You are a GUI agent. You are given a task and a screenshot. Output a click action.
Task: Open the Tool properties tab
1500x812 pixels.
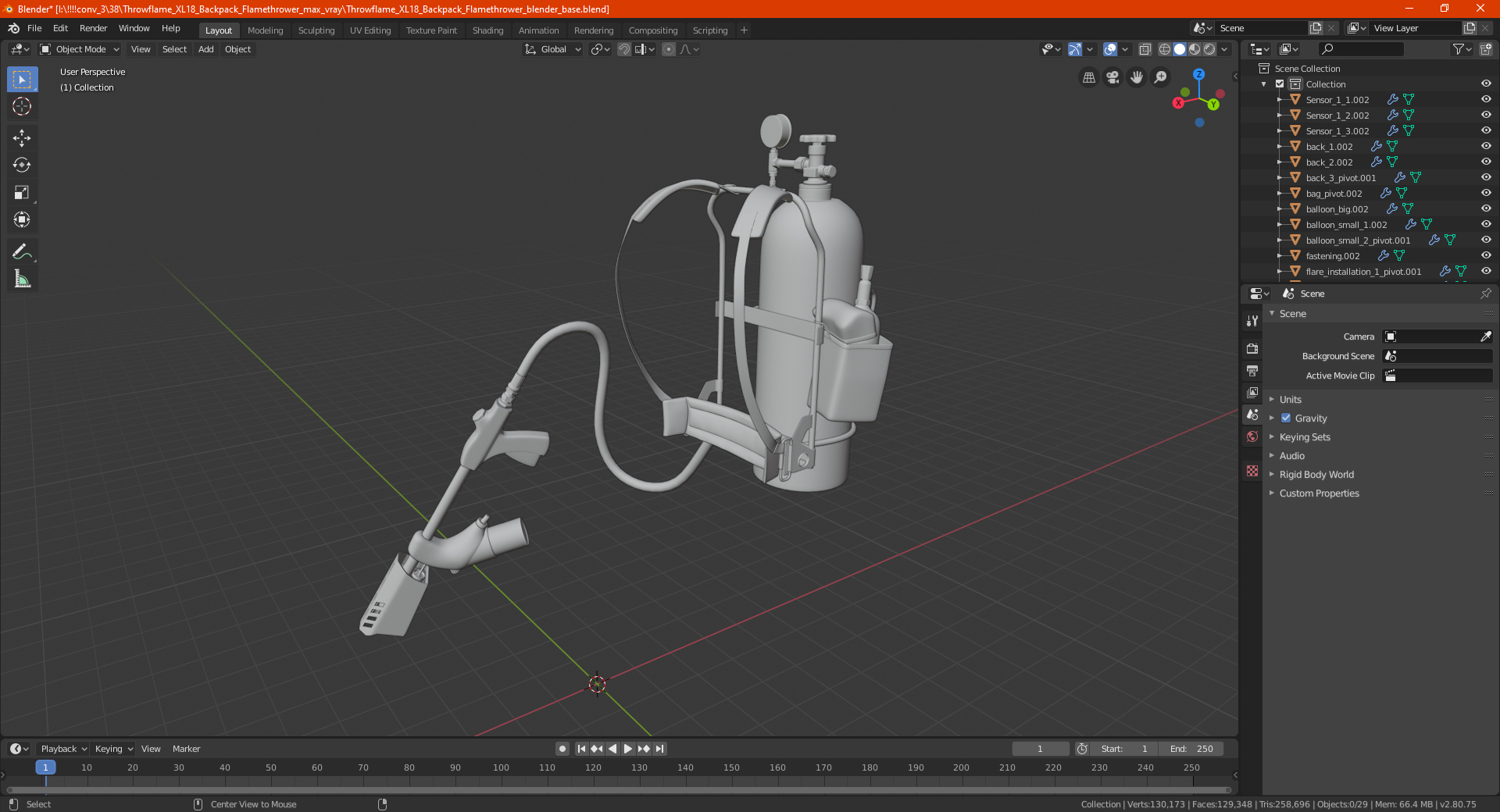1252,321
